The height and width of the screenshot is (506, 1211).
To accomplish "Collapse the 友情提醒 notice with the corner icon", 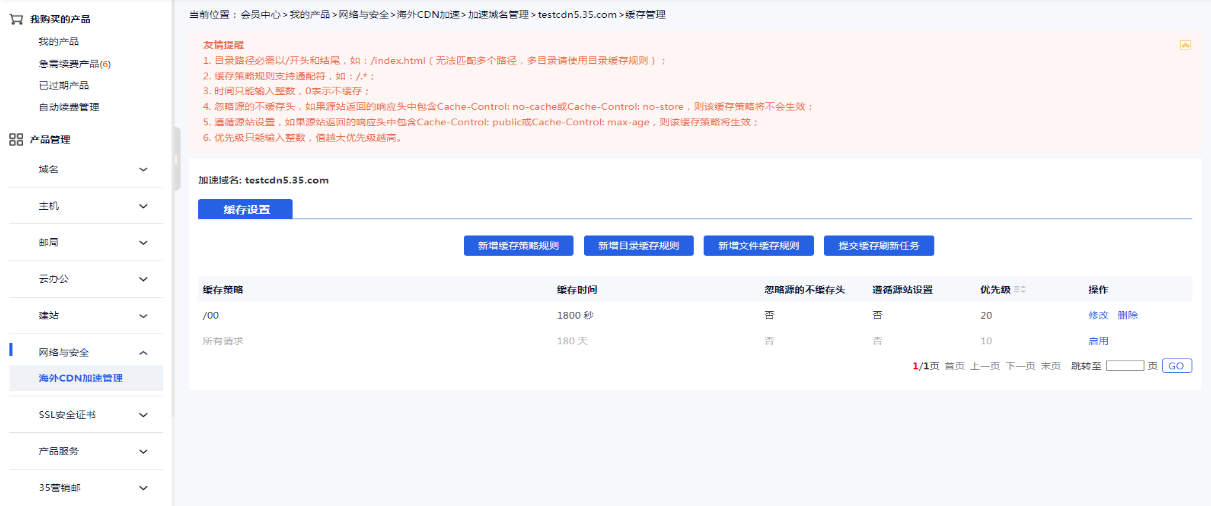I will pos(1185,45).
